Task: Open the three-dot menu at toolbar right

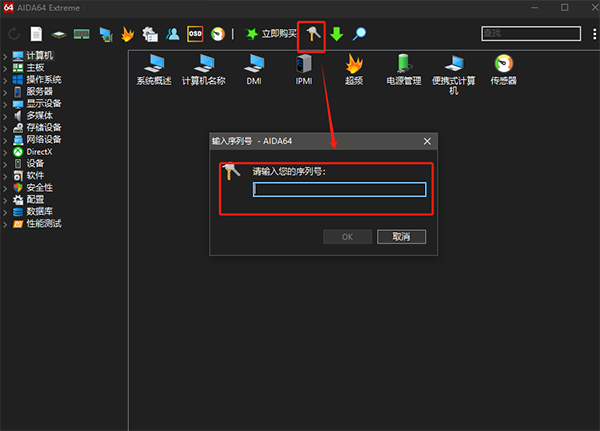Action: coord(594,34)
